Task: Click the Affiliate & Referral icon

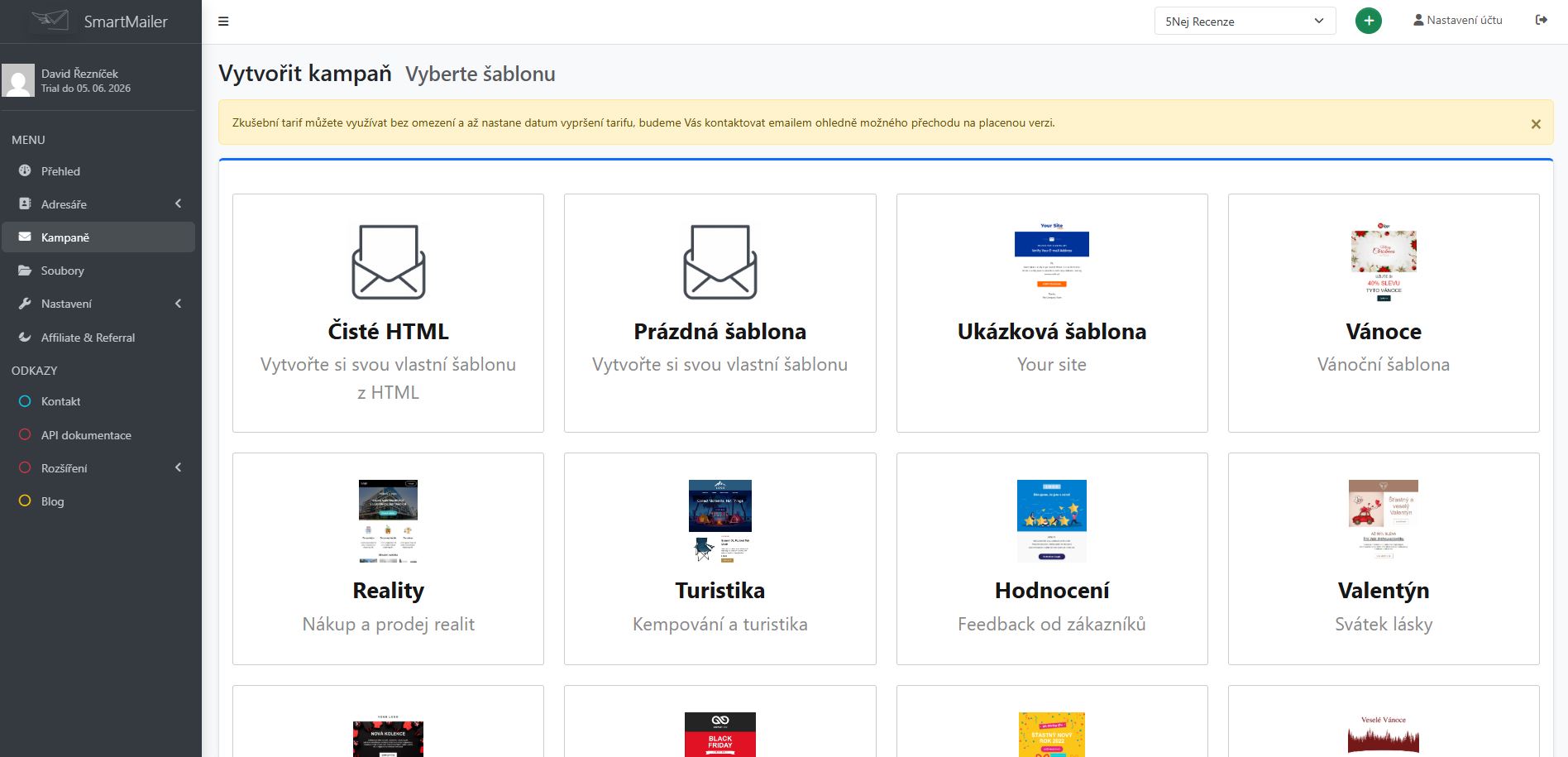Action: pos(25,338)
